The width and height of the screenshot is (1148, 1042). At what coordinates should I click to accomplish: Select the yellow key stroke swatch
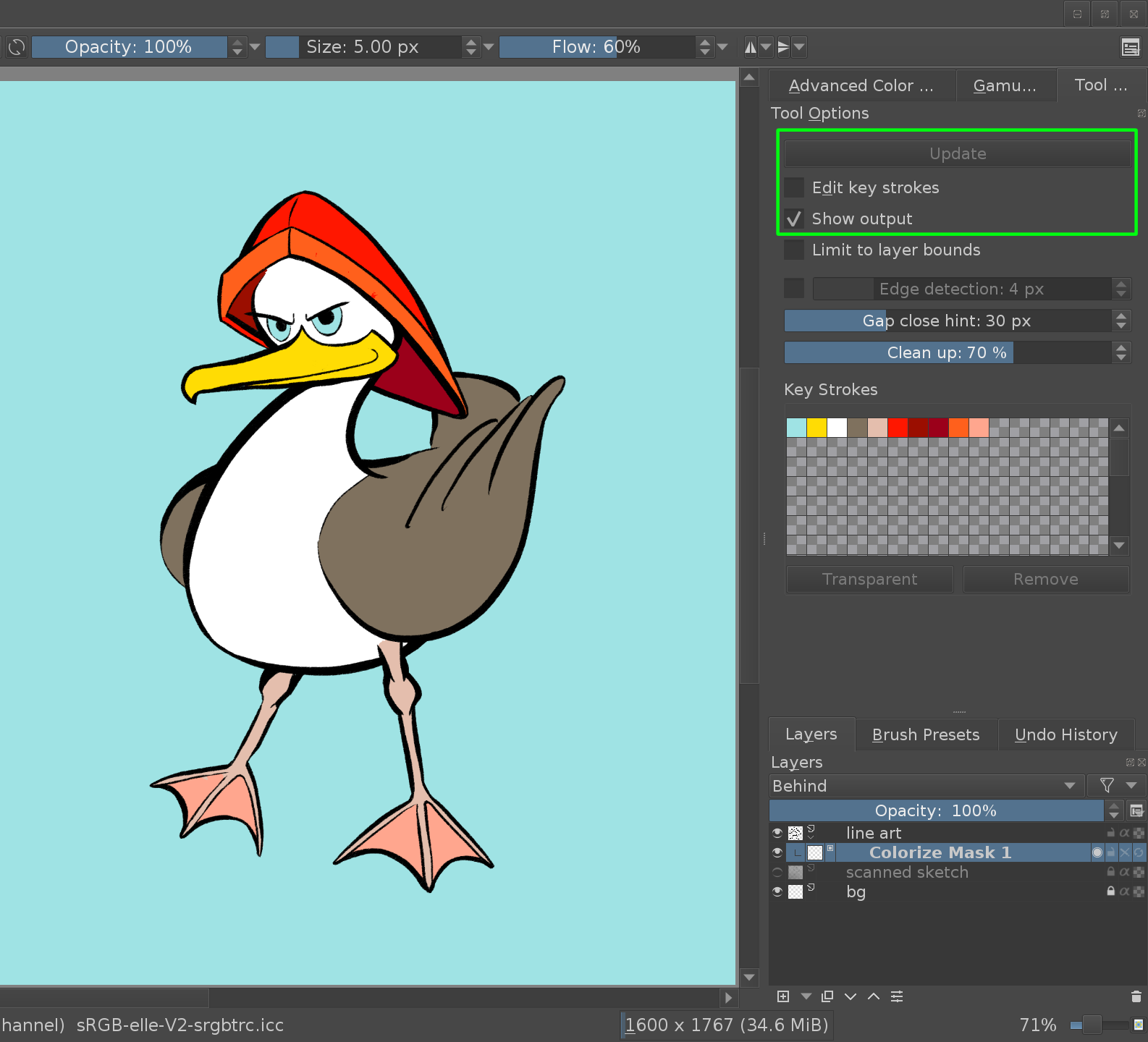pyautogui.click(x=816, y=428)
